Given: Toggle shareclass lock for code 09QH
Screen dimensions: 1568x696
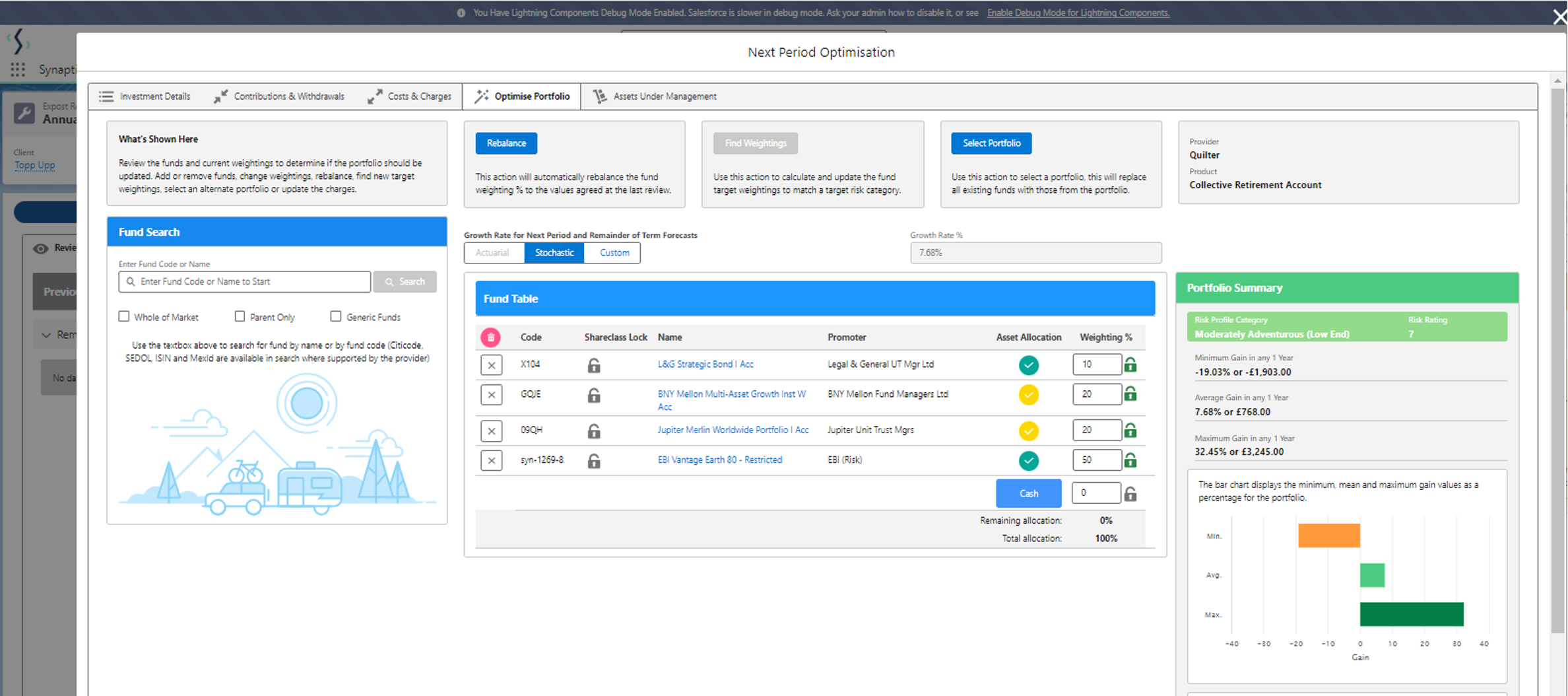Looking at the screenshot, I should (x=594, y=431).
